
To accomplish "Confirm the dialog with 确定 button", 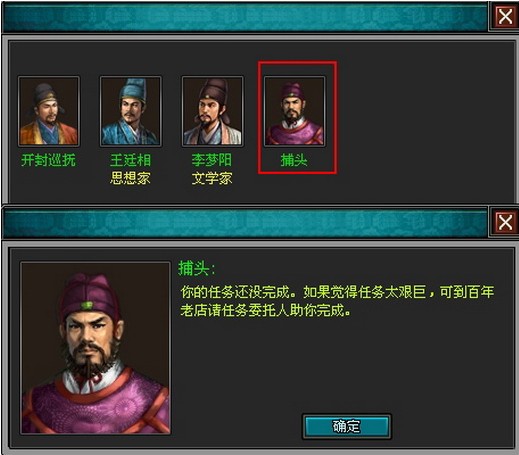I will click(347, 426).
